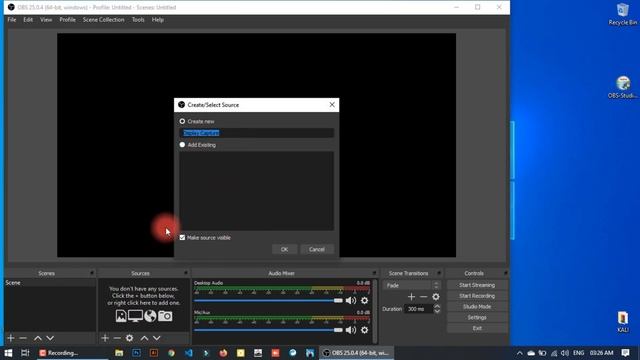The image size is (640, 360).
Task: Launch Firefox from taskbar
Action: point(223,353)
